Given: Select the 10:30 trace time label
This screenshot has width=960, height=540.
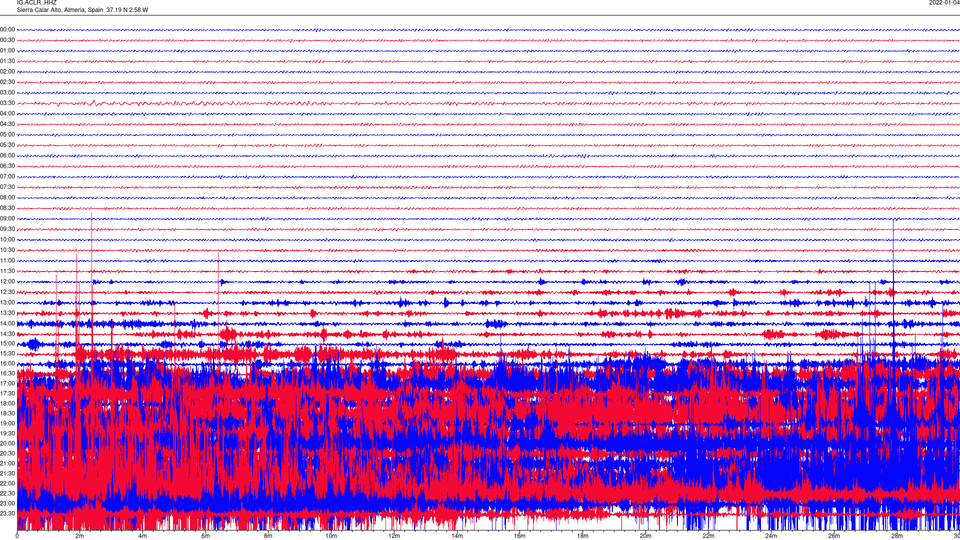Looking at the screenshot, I should (x=7, y=250).
